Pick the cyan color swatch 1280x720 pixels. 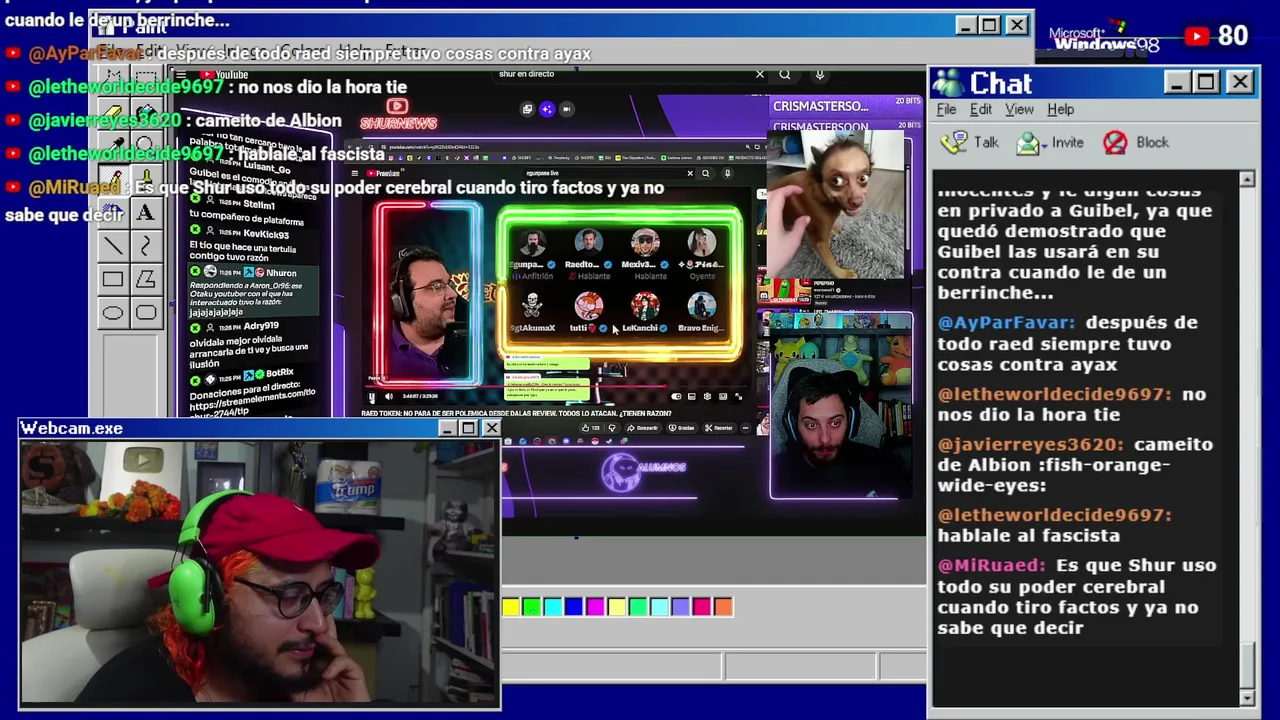[x=553, y=606]
